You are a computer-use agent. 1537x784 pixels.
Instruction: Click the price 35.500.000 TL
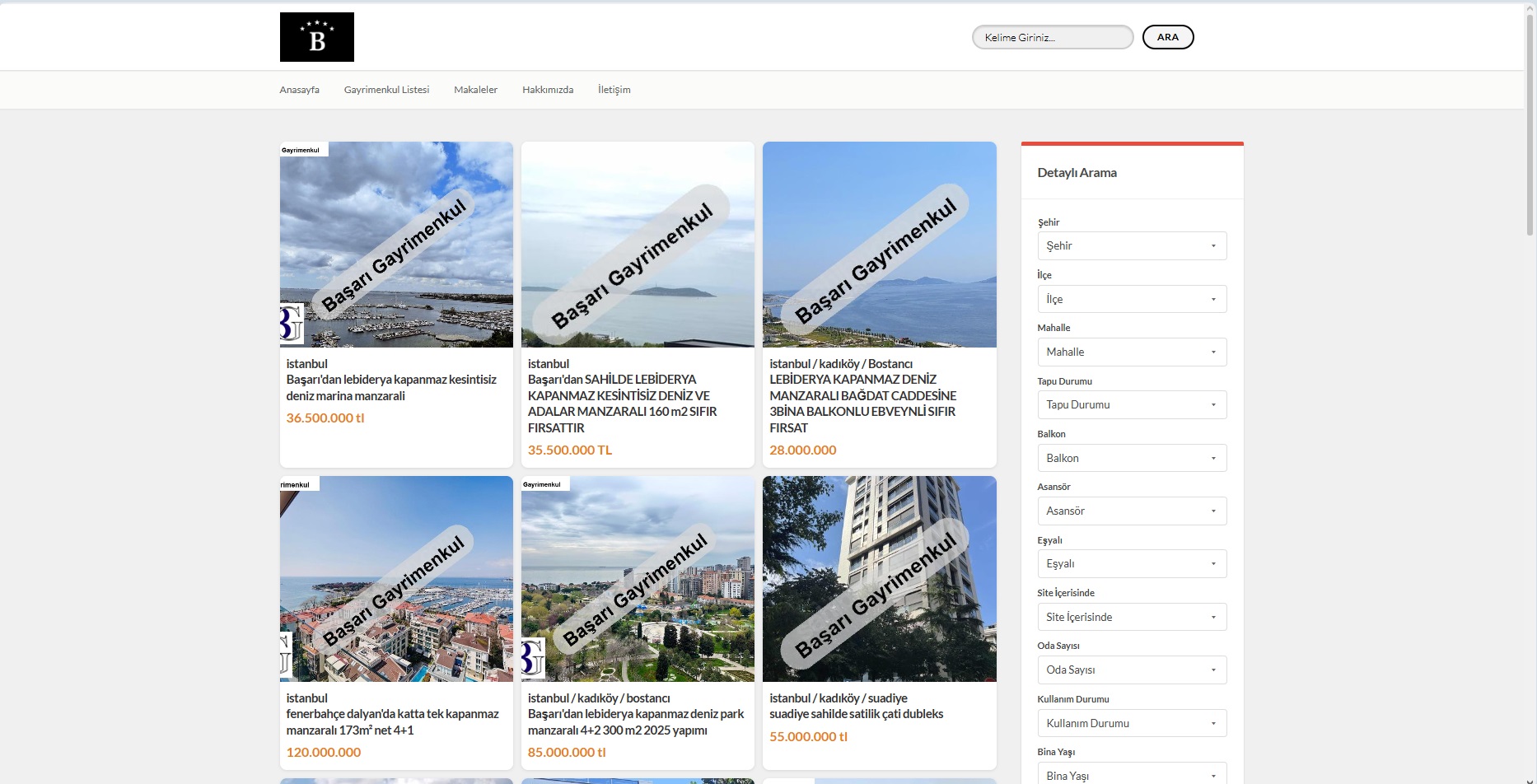point(570,450)
